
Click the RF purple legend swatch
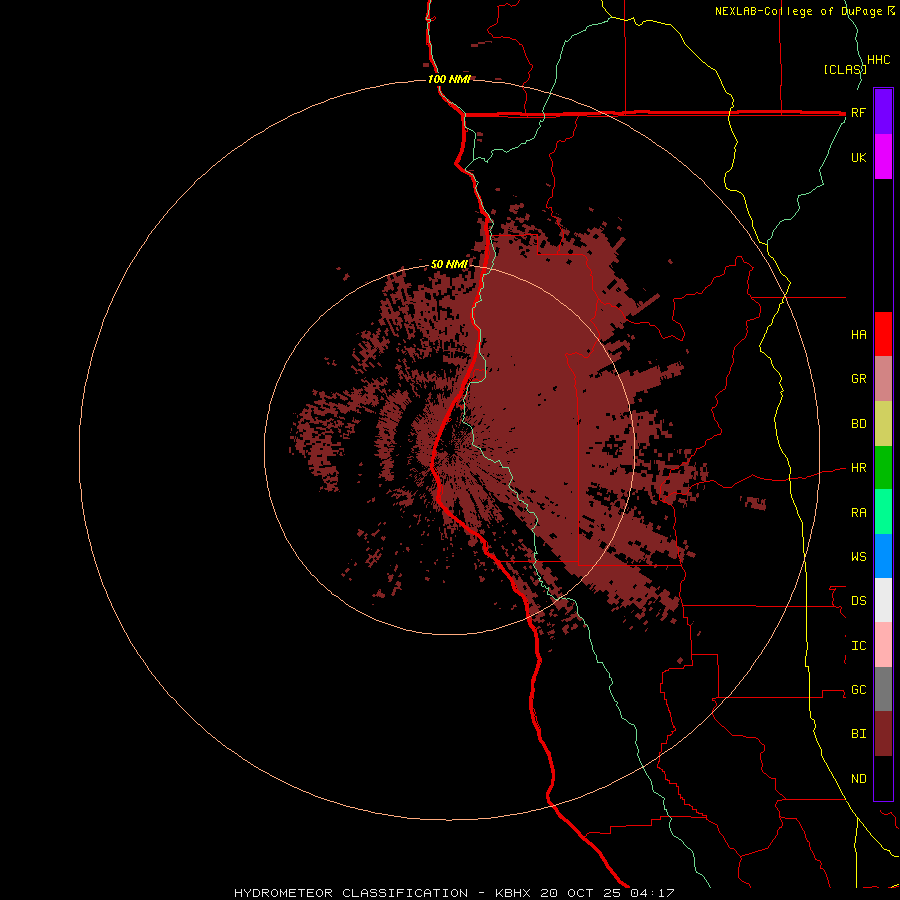click(x=883, y=111)
